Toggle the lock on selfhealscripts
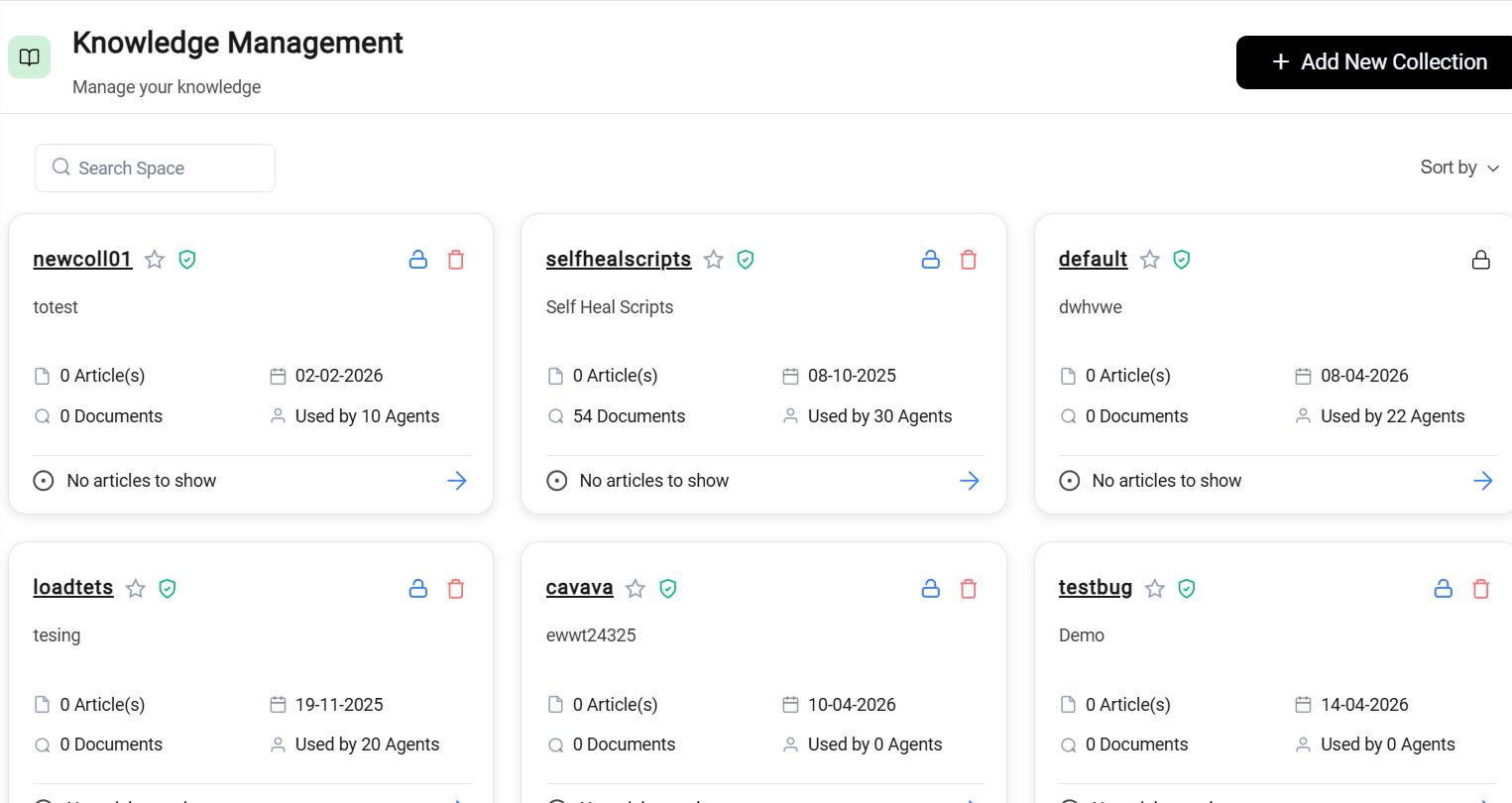The image size is (1512, 803). click(x=931, y=260)
